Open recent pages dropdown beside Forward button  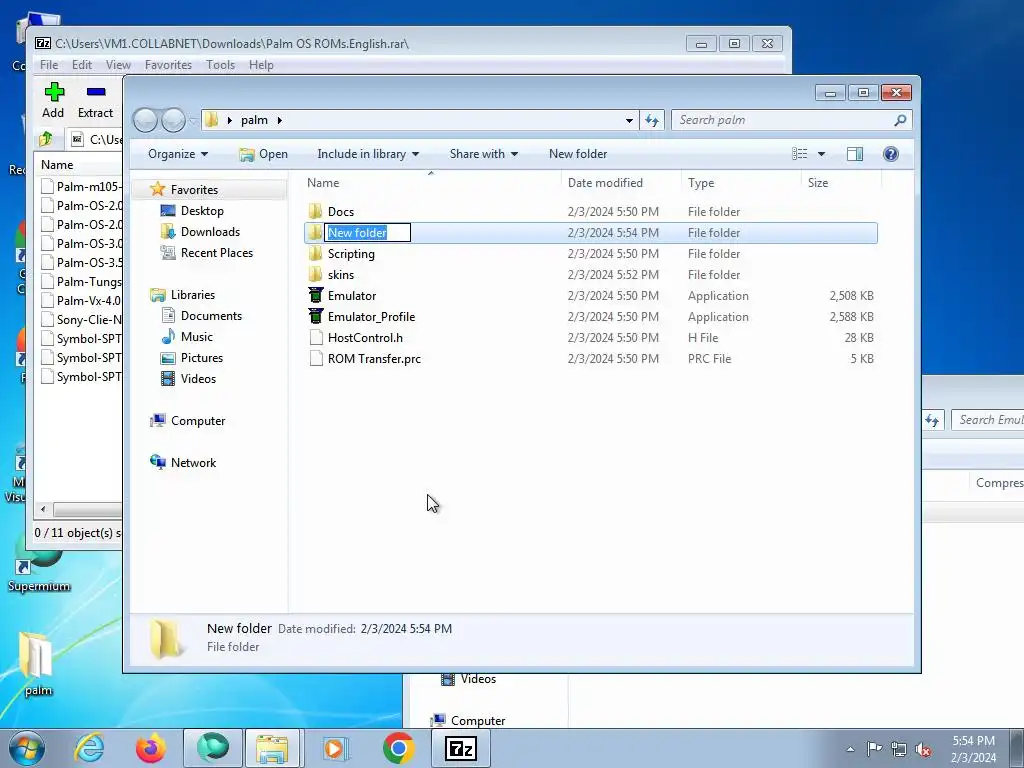pos(193,120)
